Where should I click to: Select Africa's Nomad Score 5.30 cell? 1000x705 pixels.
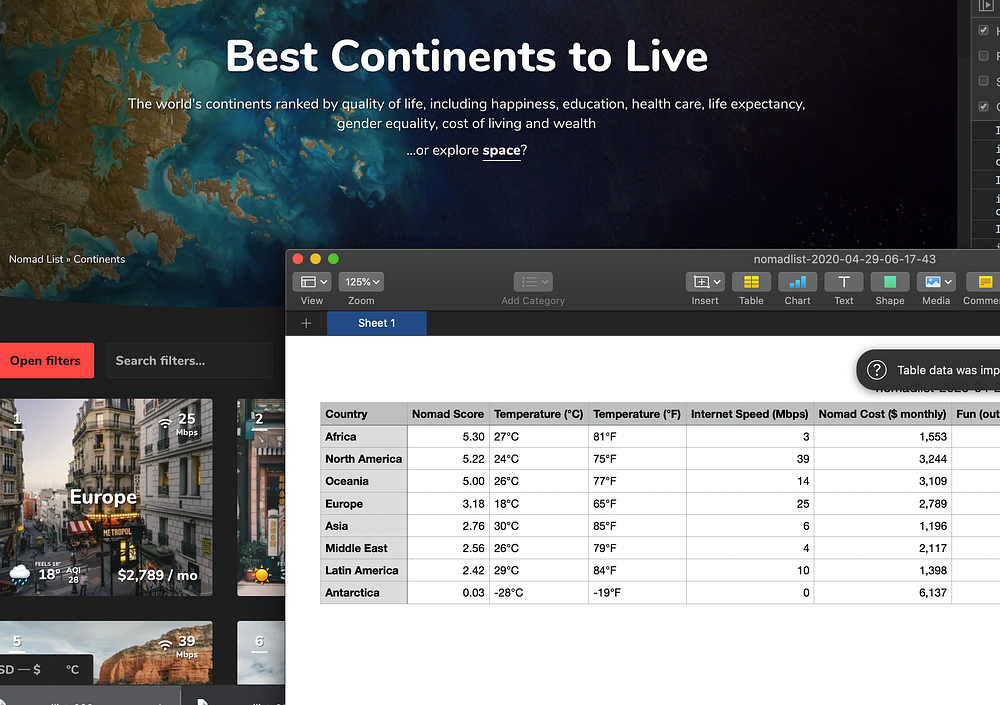(x=448, y=436)
